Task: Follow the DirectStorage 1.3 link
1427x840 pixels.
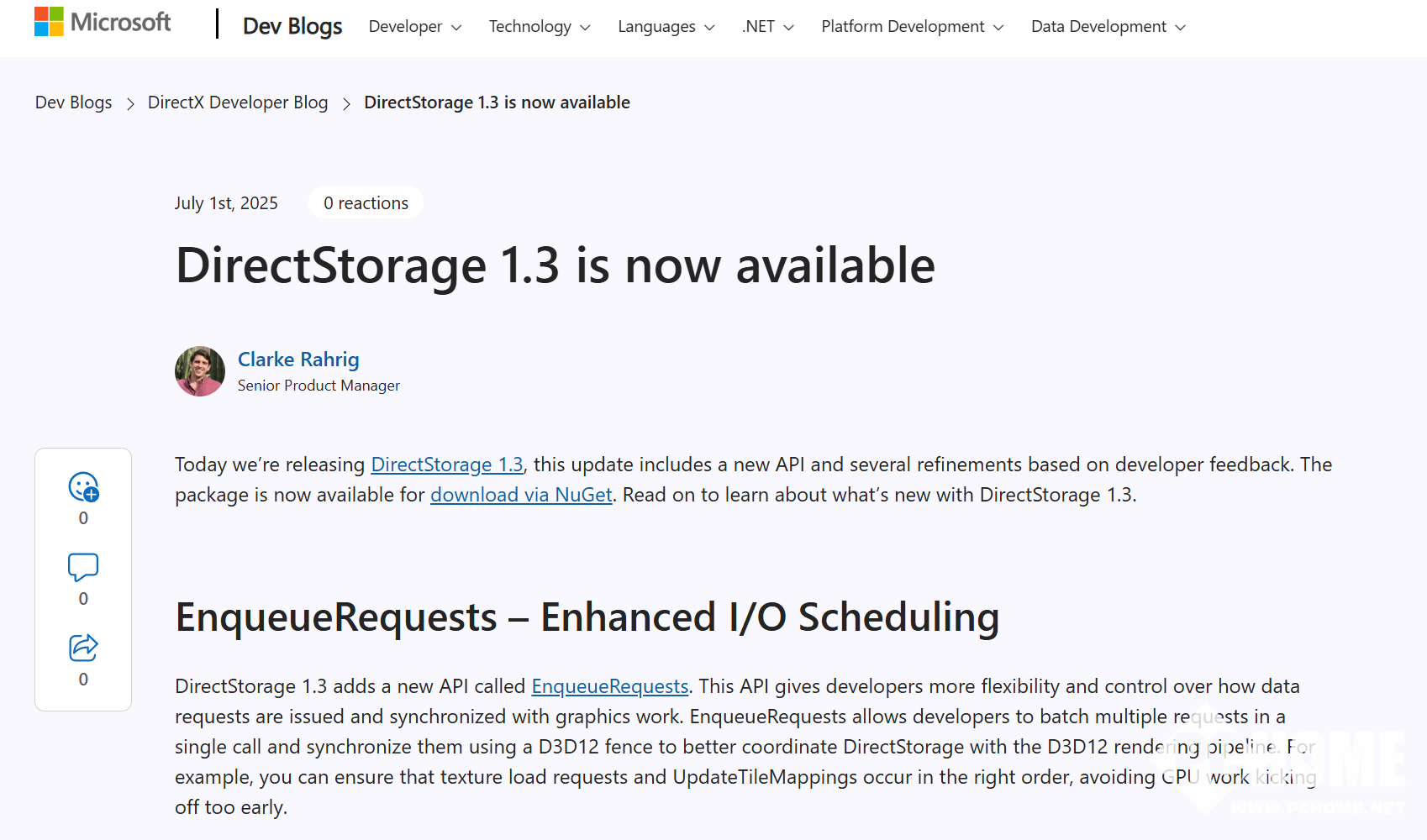Action: pos(447,465)
